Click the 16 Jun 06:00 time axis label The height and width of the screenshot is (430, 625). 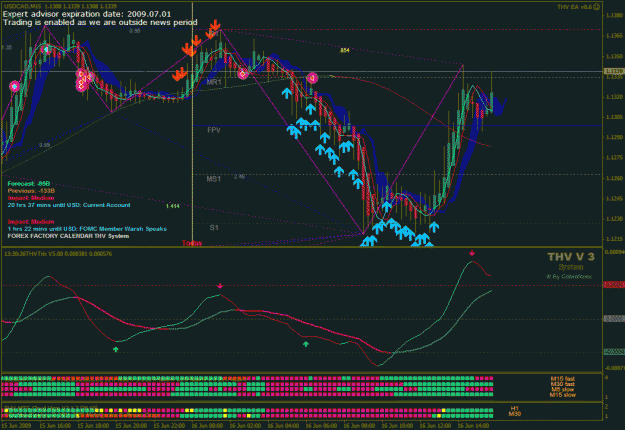pyautogui.click(x=321, y=426)
